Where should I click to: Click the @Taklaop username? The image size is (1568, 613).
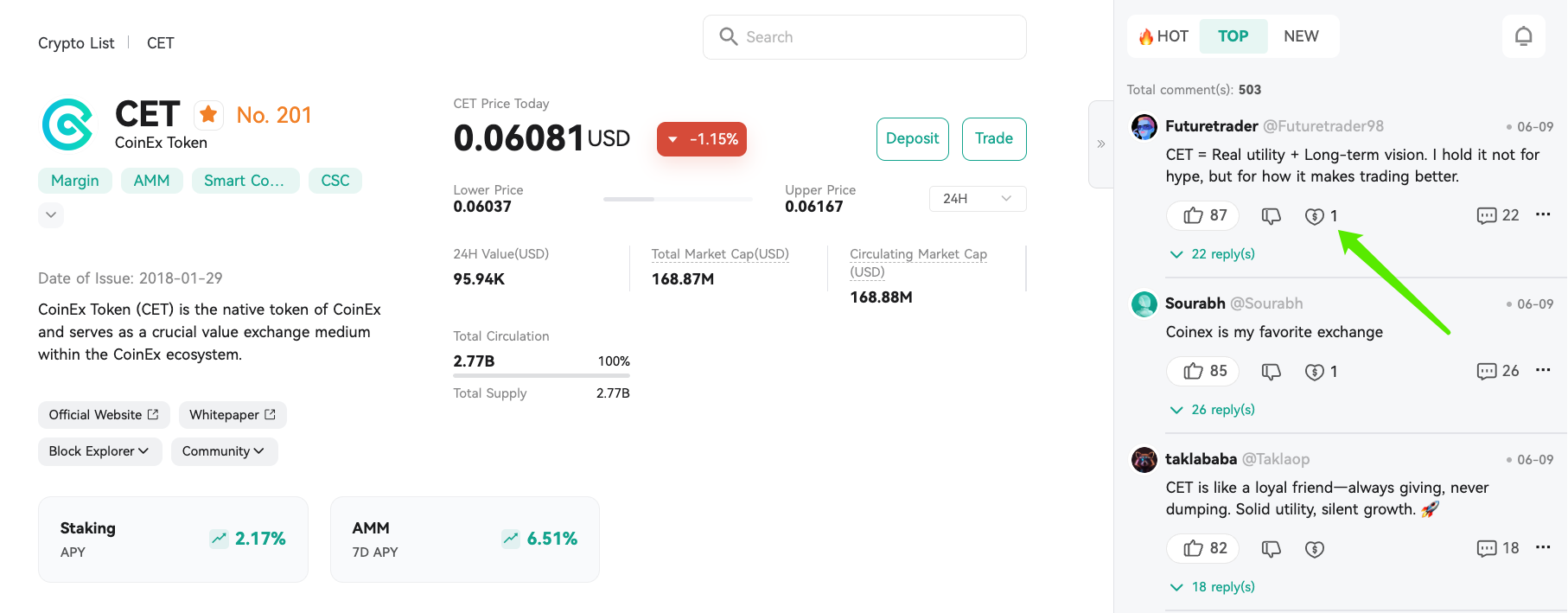coord(1276,459)
